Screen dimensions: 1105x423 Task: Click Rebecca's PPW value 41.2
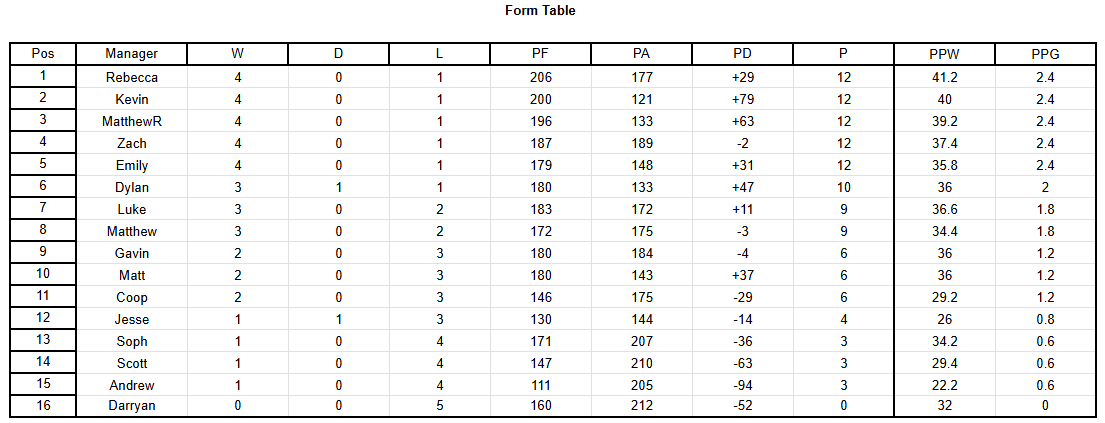944,78
